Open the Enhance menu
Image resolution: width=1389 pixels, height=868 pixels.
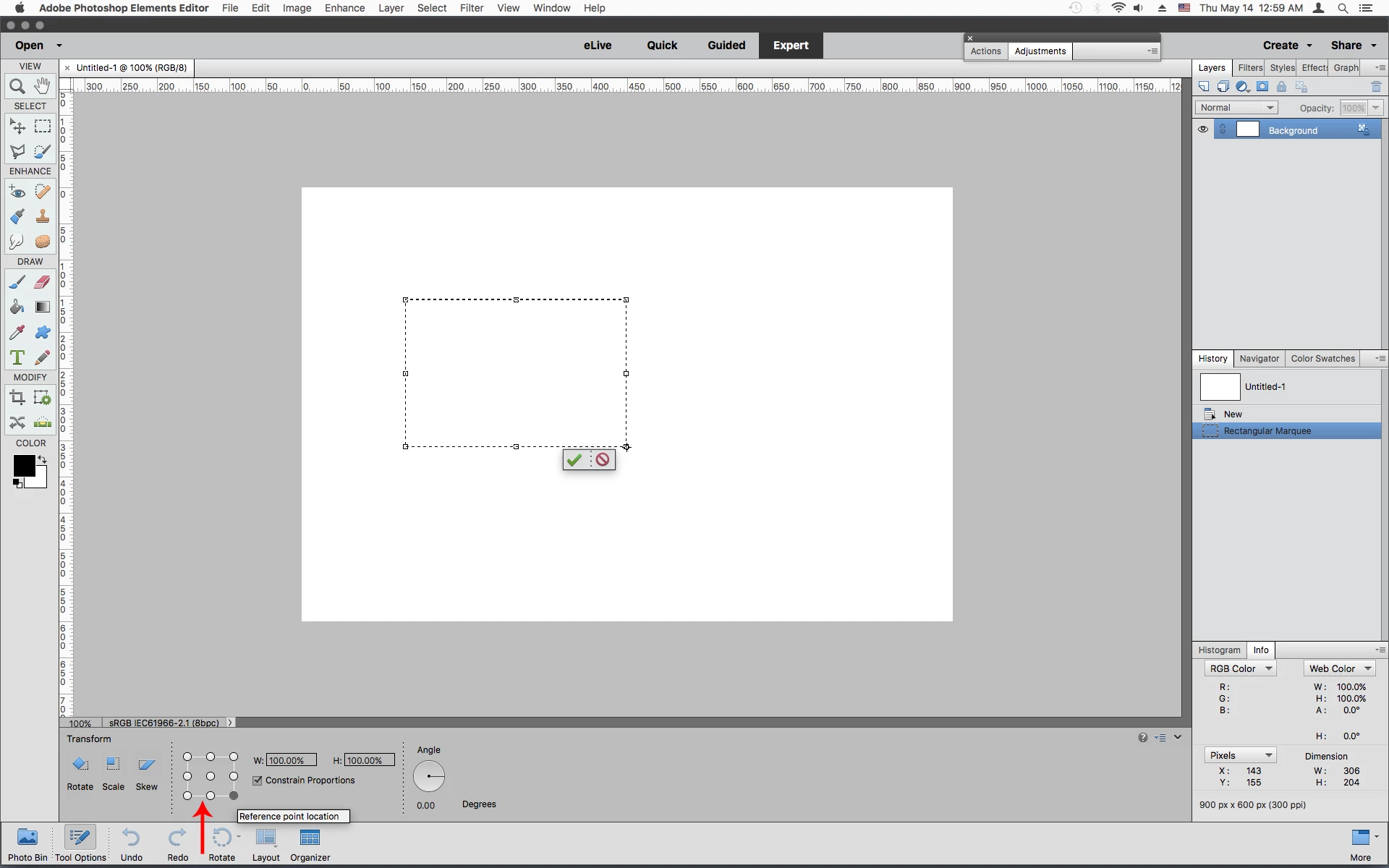[x=344, y=8]
